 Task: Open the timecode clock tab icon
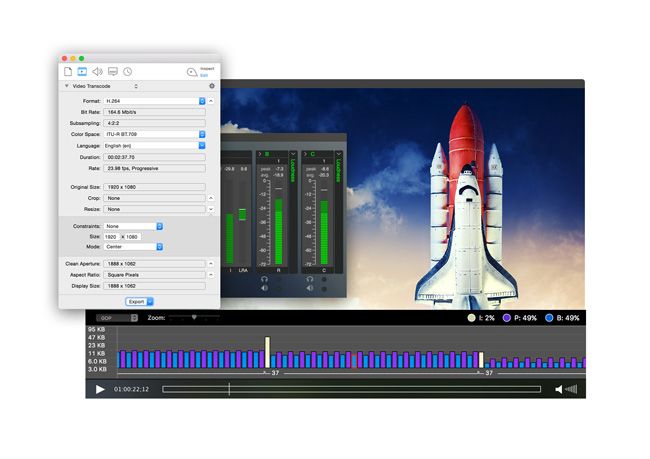[128, 72]
